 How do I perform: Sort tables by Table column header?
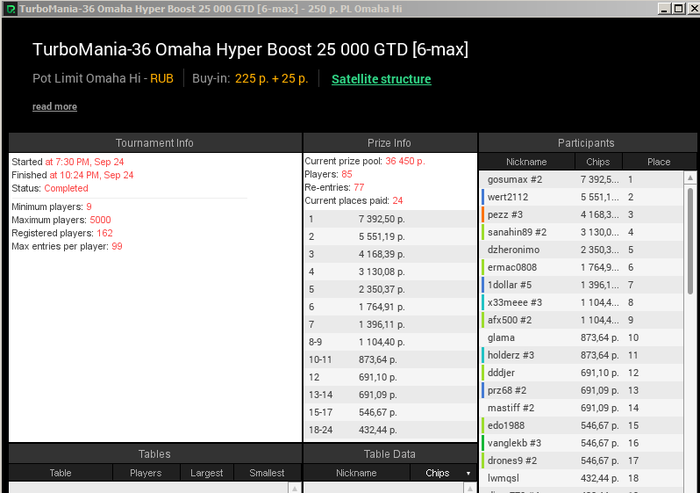60,473
